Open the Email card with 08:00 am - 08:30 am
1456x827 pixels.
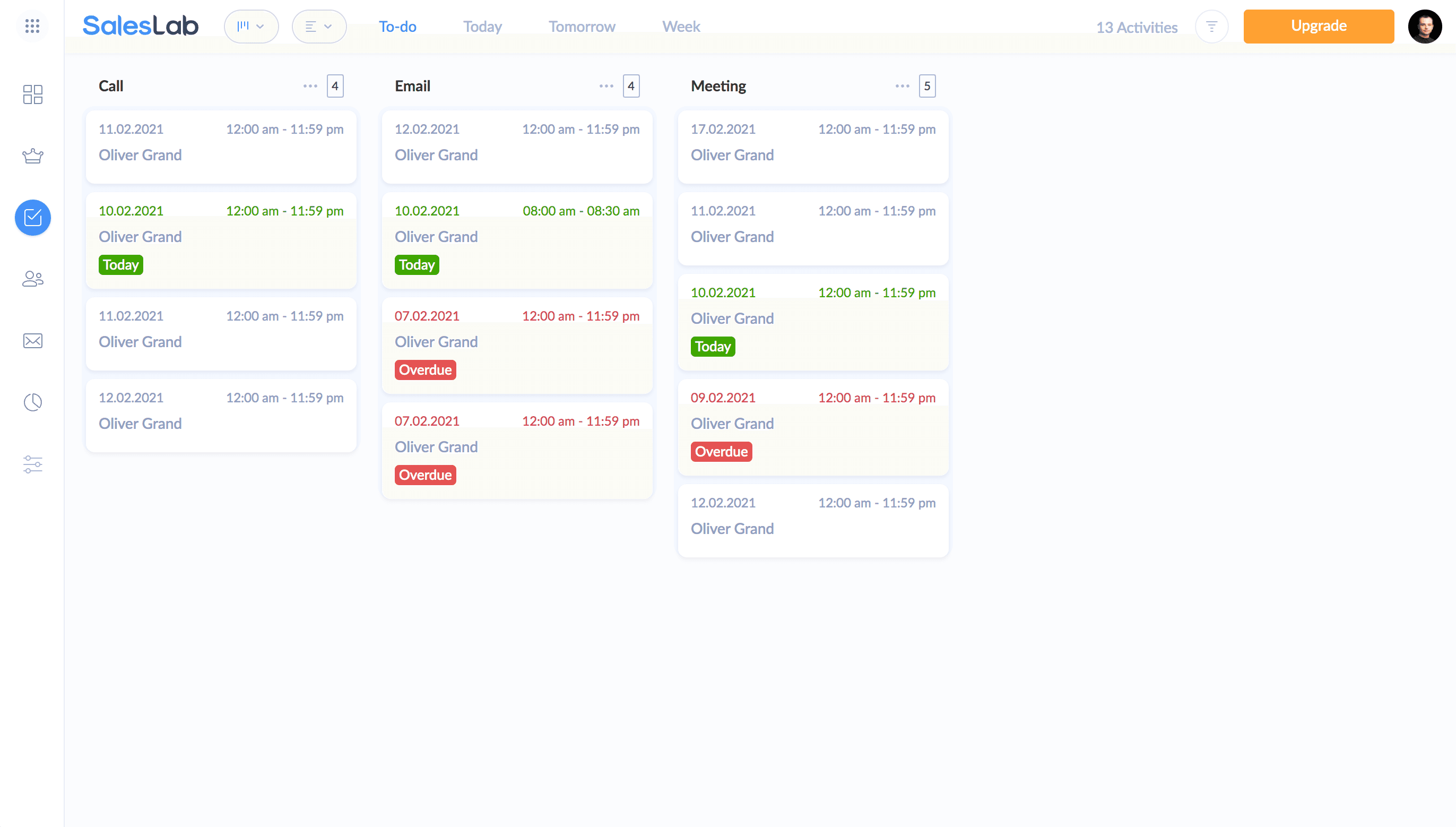pyautogui.click(x=517, y=240)
